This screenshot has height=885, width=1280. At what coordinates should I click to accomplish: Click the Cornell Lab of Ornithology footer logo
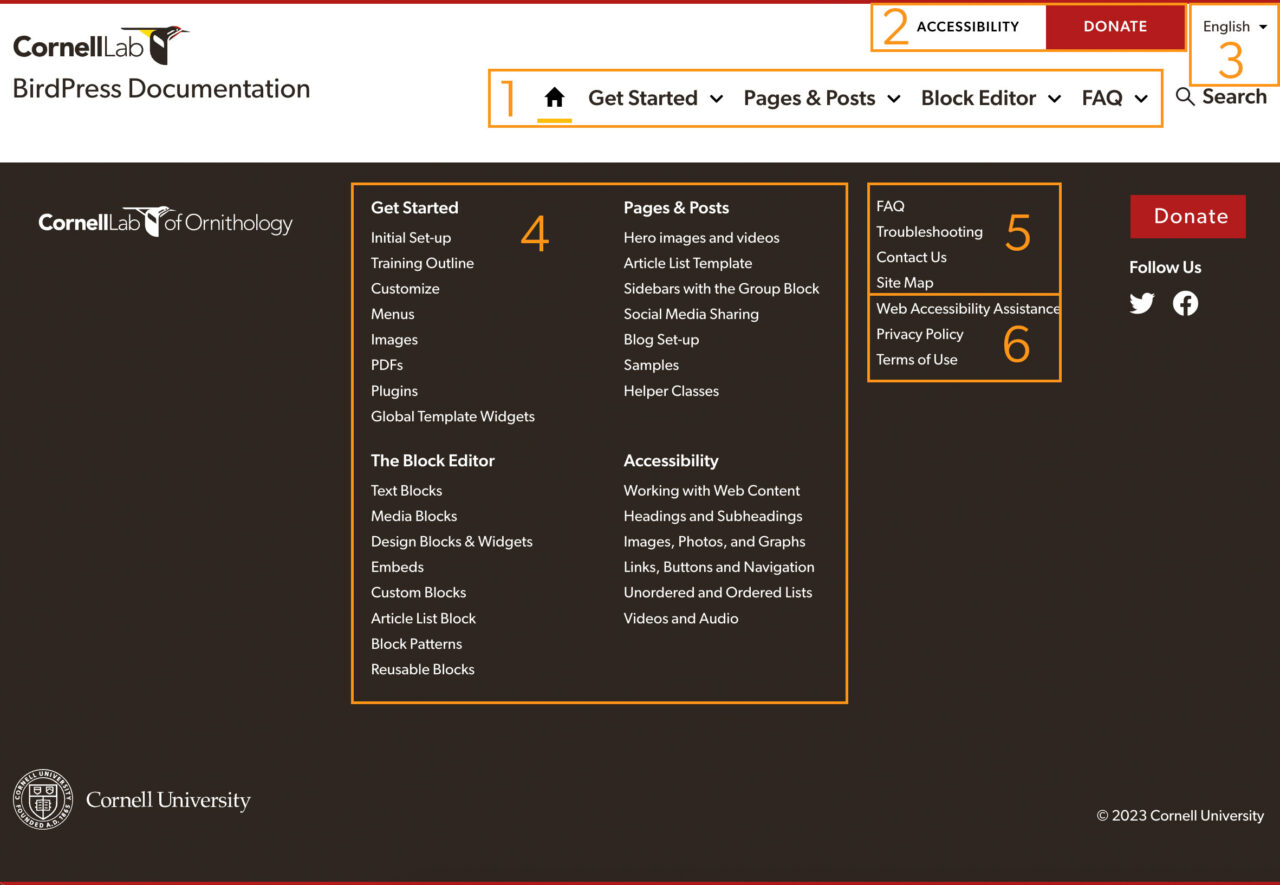coord(165,222)
